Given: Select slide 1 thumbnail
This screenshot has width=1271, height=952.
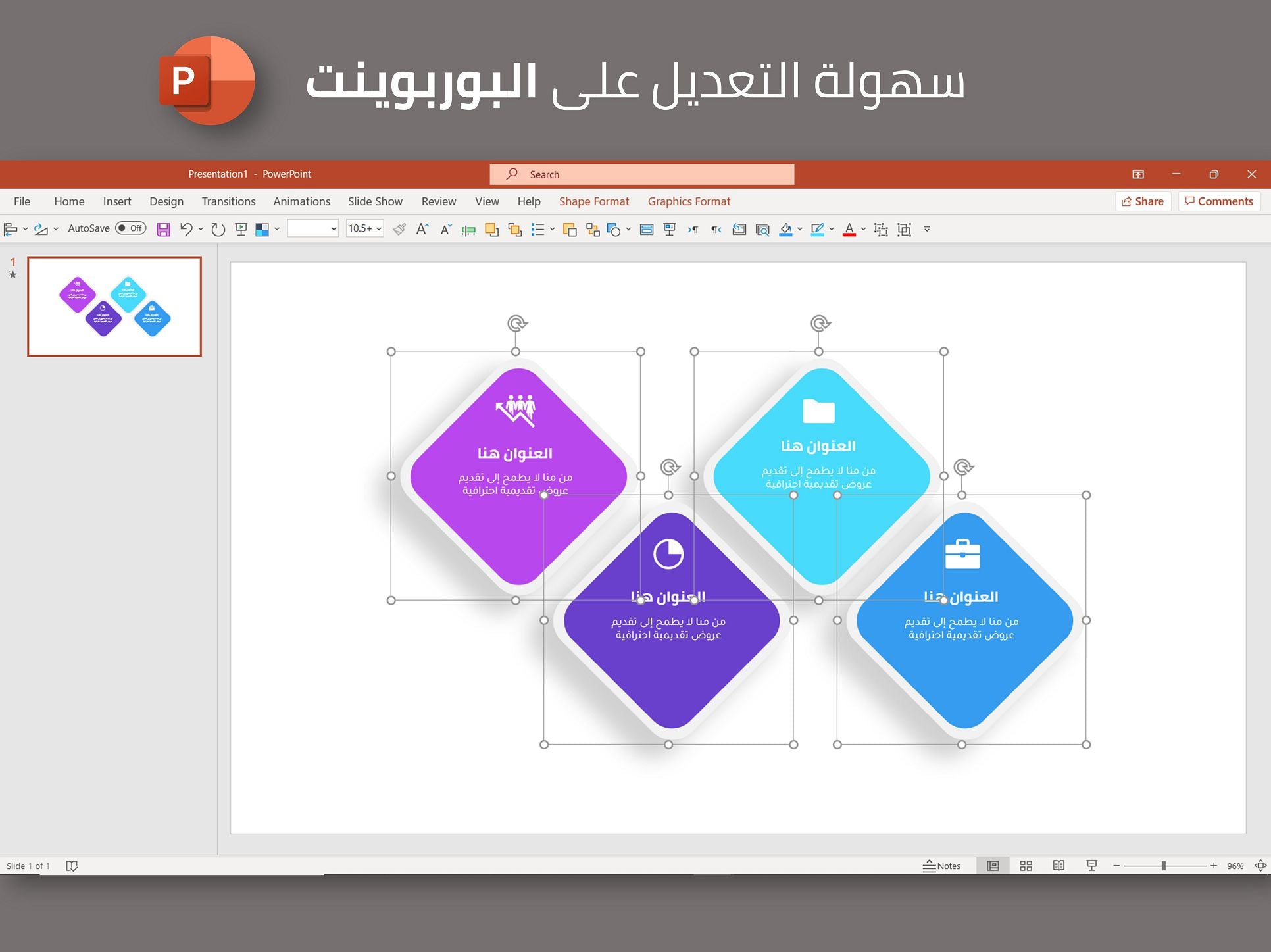Looking at the screenshot, I should pyautogui.click(x=114, y=307).
